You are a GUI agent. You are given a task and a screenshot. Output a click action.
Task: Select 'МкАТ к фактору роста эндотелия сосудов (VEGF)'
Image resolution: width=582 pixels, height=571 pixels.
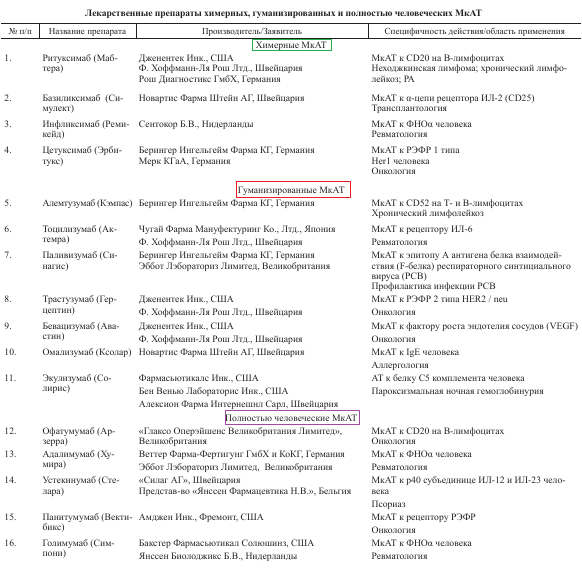pyautogui.click(x=475, y=326)
